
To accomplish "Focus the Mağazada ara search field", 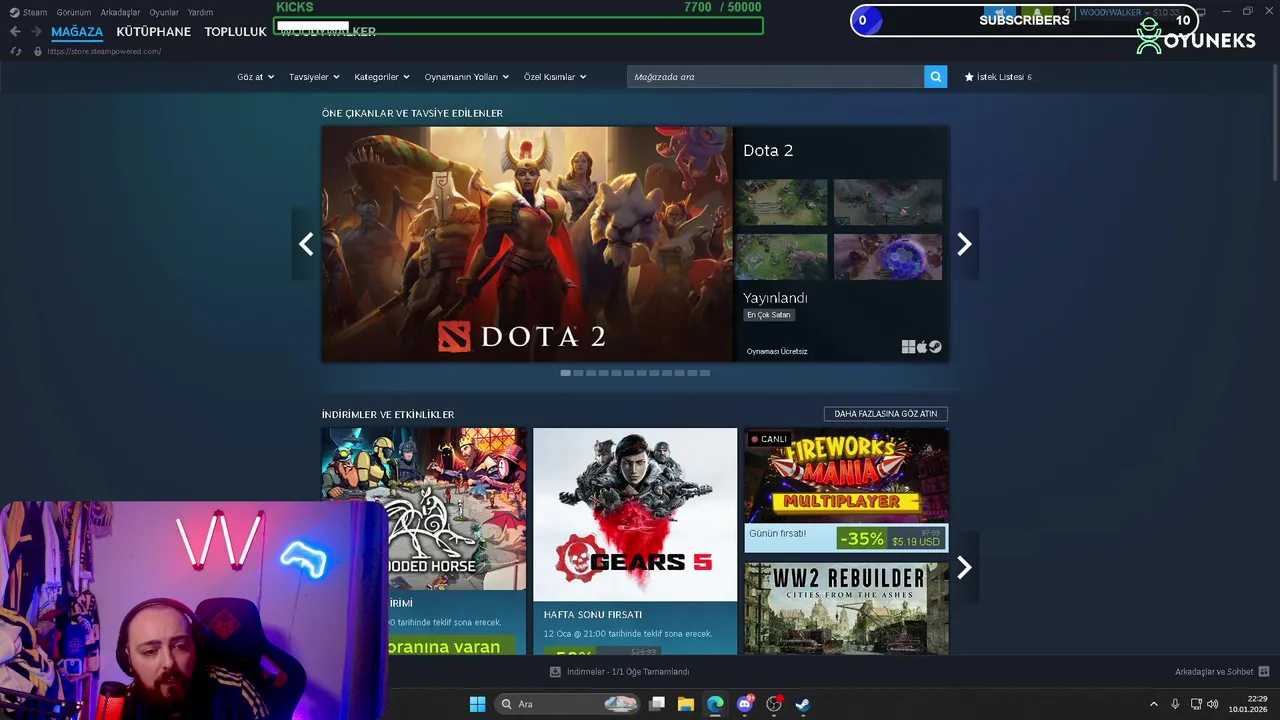I will coord(776,77).
